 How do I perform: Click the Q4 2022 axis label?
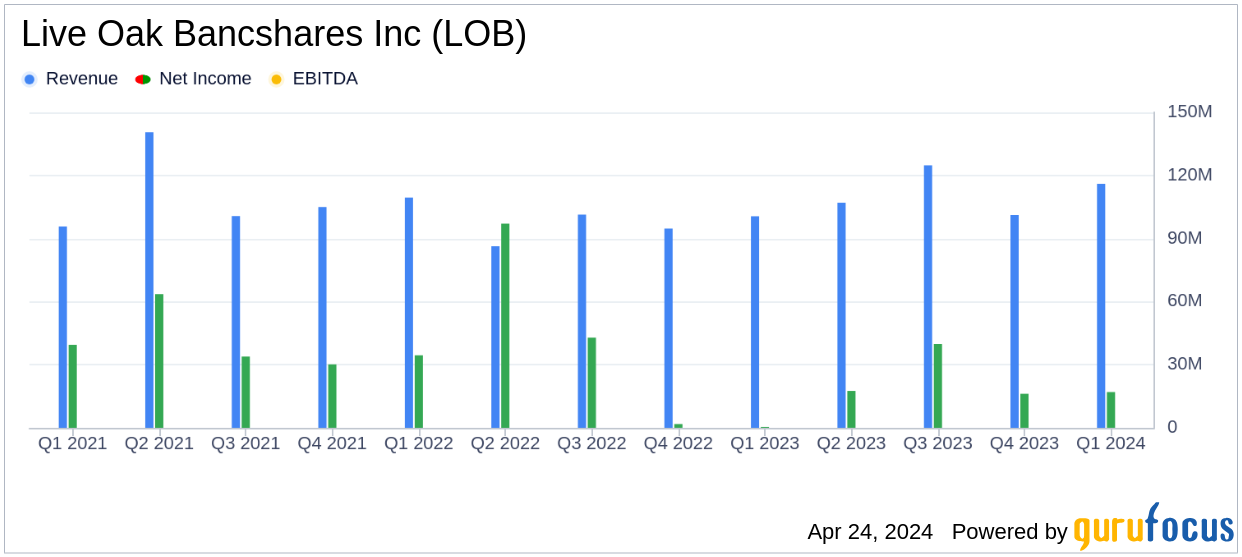pyautogui.click(x=678, y=443)
